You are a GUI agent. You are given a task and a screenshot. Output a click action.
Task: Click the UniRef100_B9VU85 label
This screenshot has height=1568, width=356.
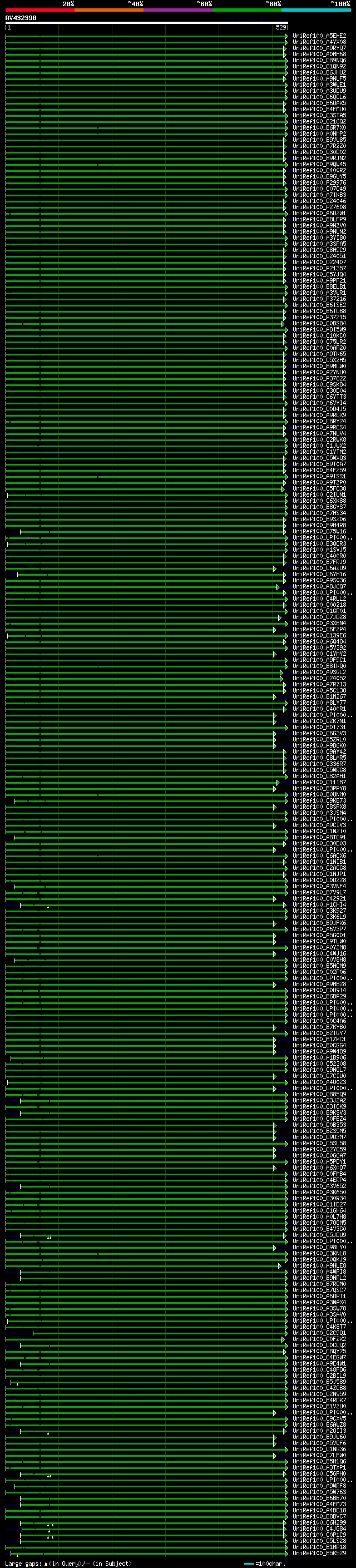click(x=319, y=140)
